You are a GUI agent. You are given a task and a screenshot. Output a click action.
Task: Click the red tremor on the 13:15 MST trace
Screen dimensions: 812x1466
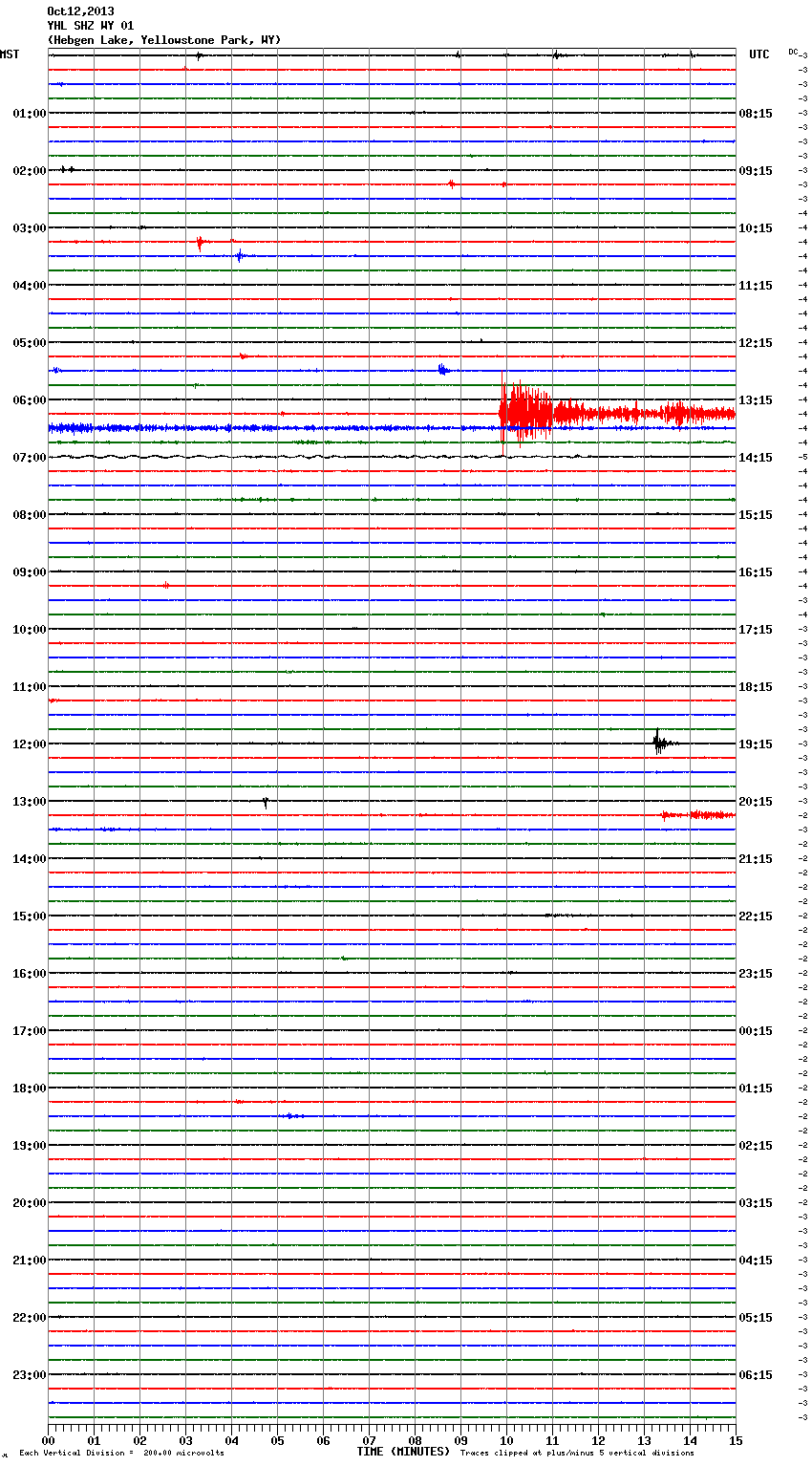(x=697, y=815)
